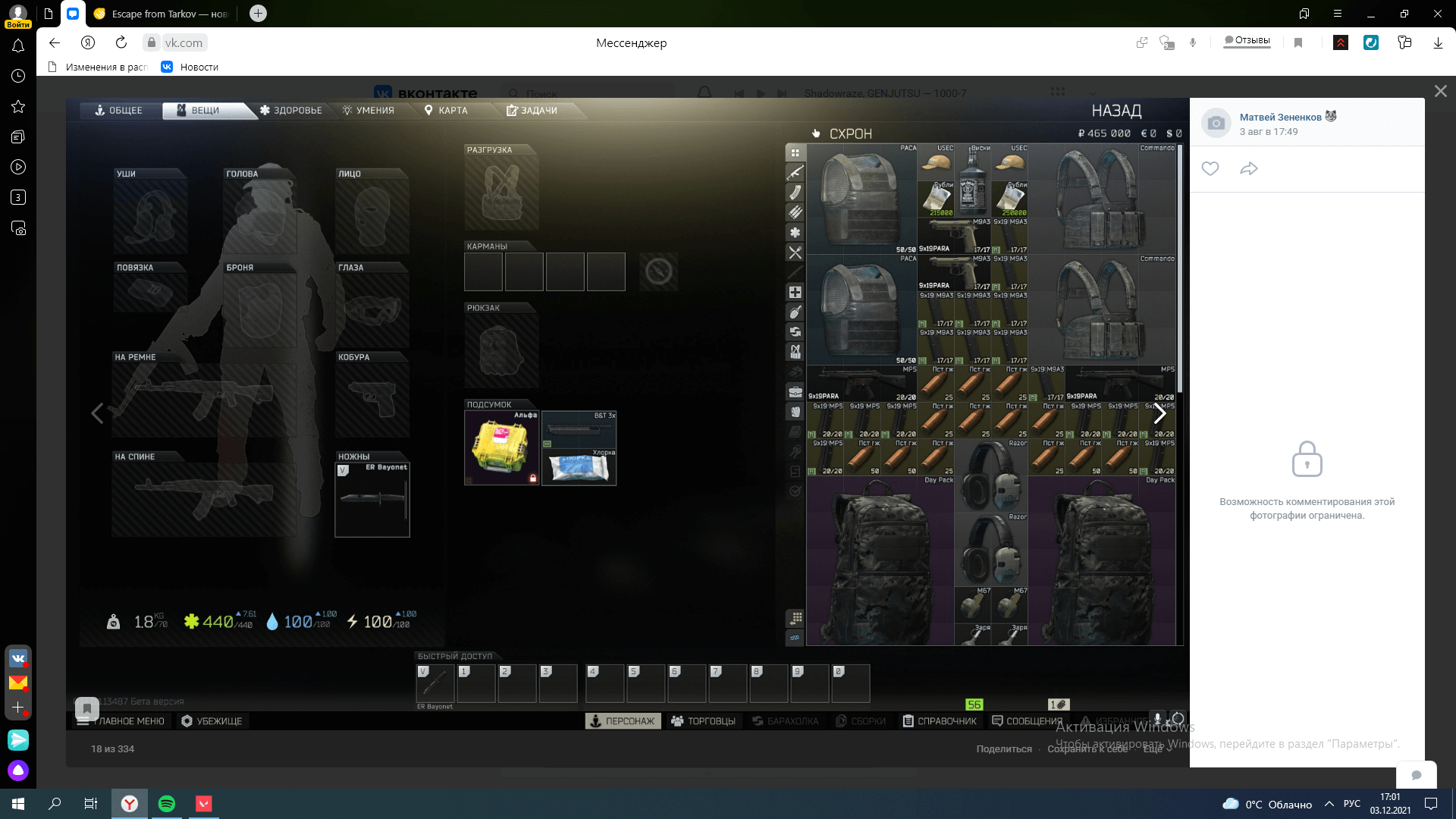Image resolution: width=1456 pixels, height=819 pixels.
Task: Click the Альфа container in ПОДСУМОК
Action: tap(502, 448)
